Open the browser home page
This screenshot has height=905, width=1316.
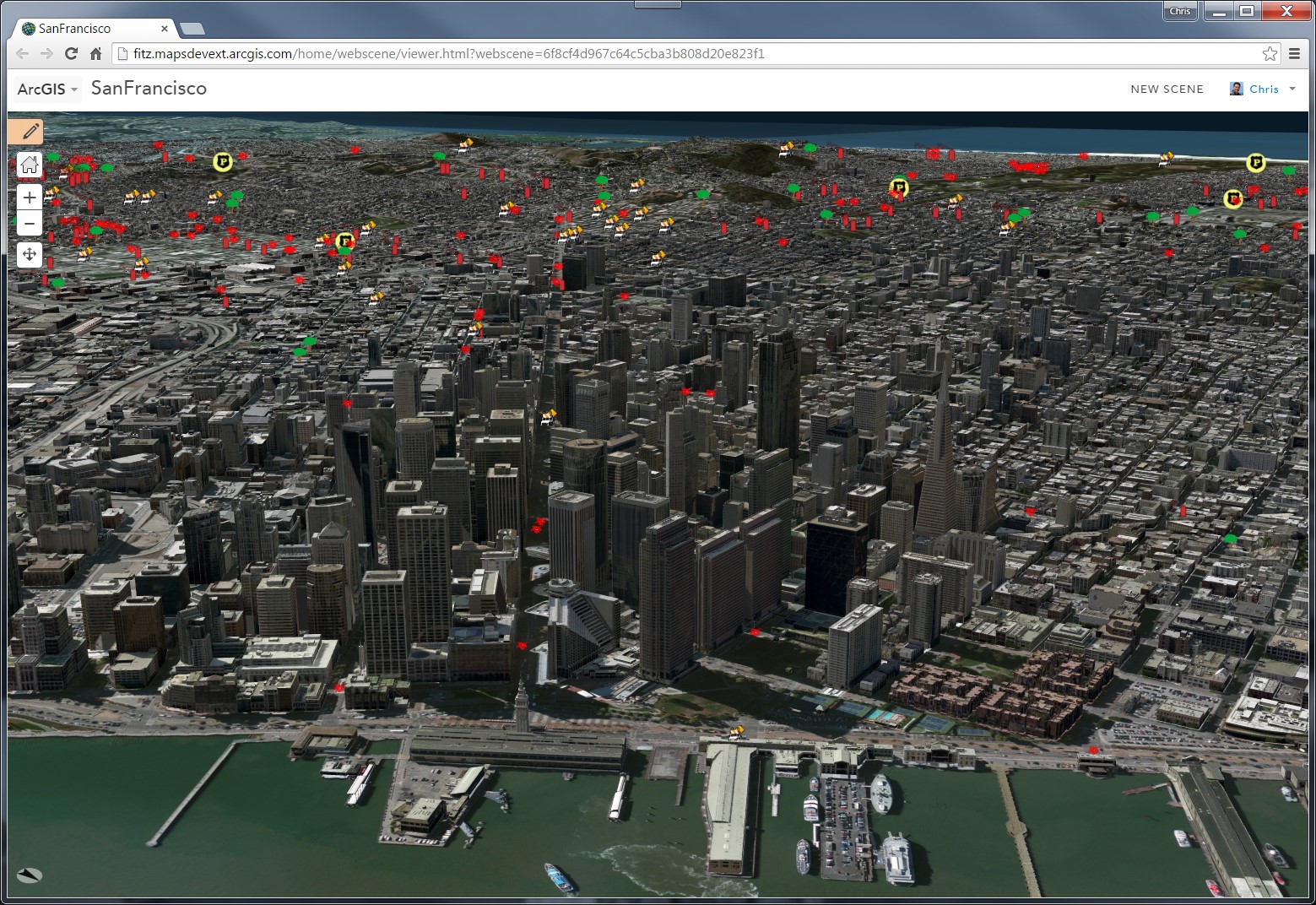tap(95, 54)
